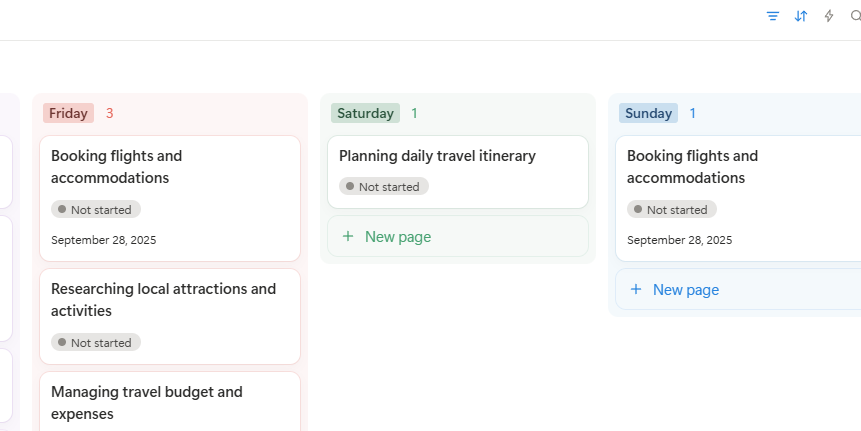Click Not started status on Researching card

coord(96,343)
